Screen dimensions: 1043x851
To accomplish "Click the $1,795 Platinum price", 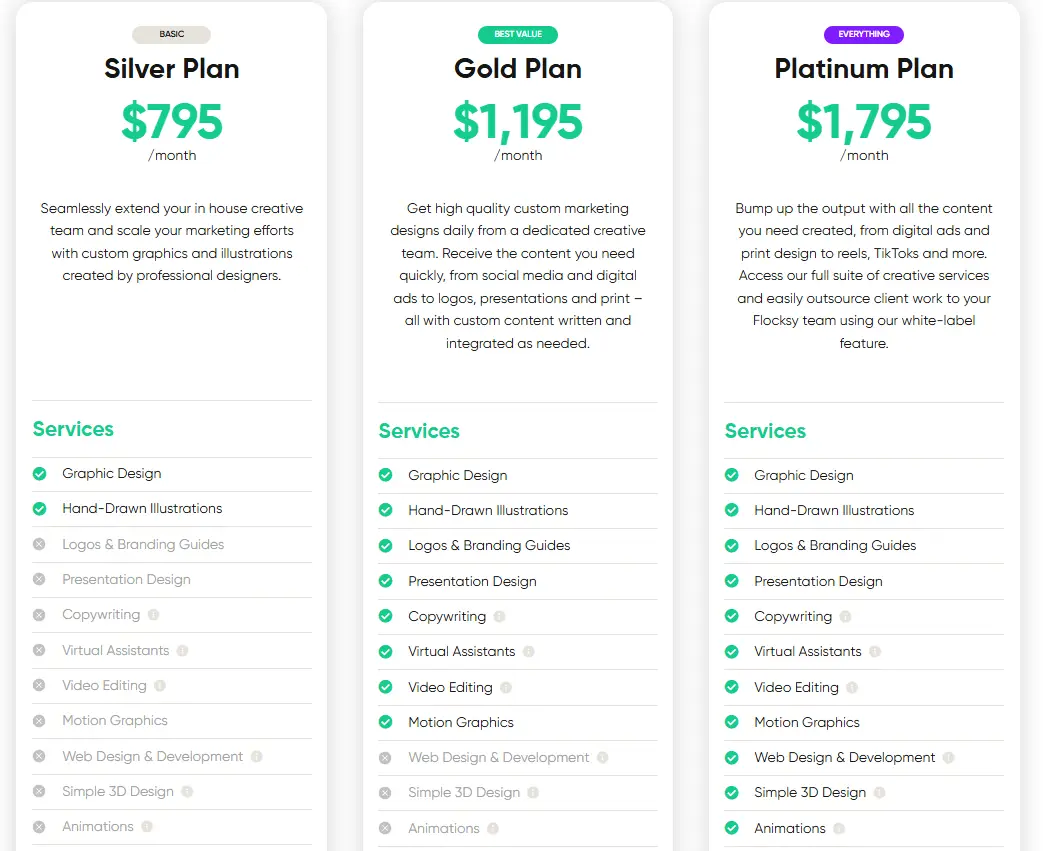I will point(864,121).
